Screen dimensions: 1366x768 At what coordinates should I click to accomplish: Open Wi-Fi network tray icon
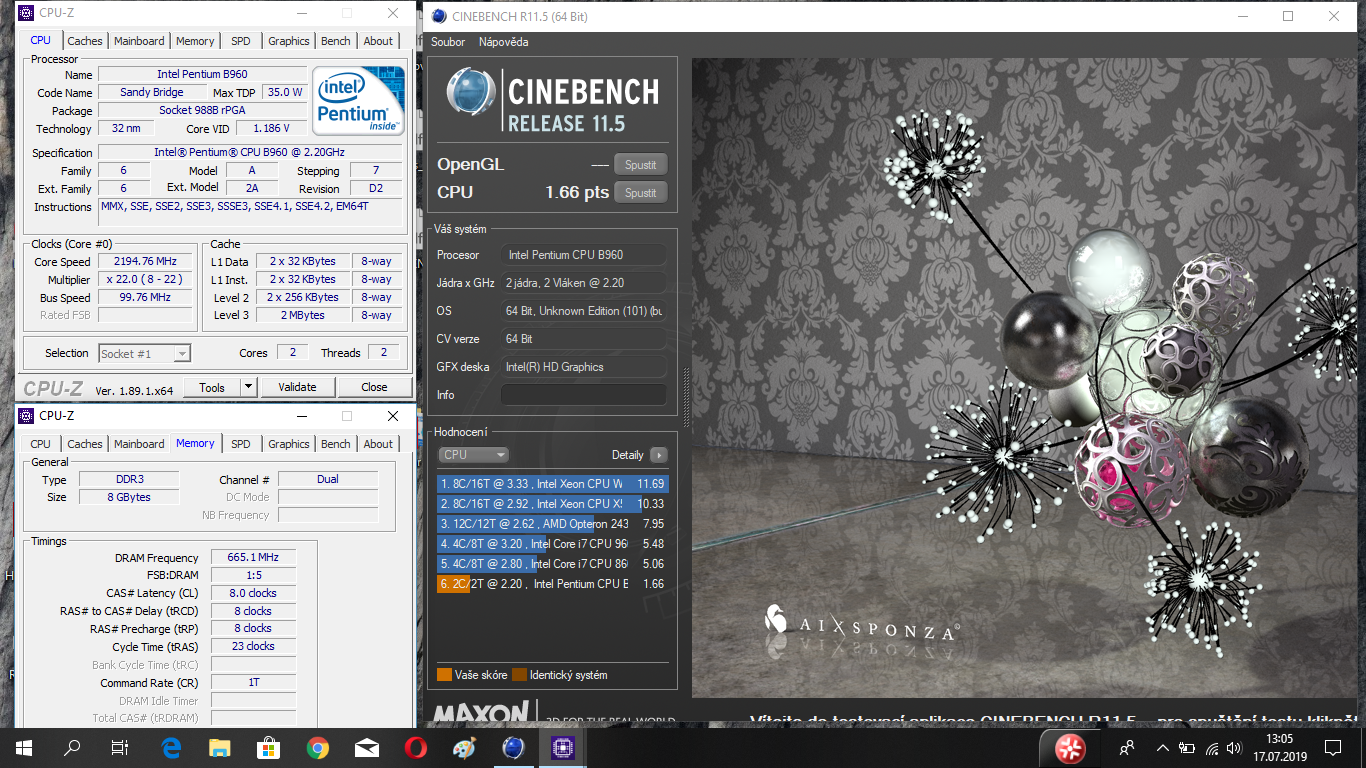tap(1212, 747)
